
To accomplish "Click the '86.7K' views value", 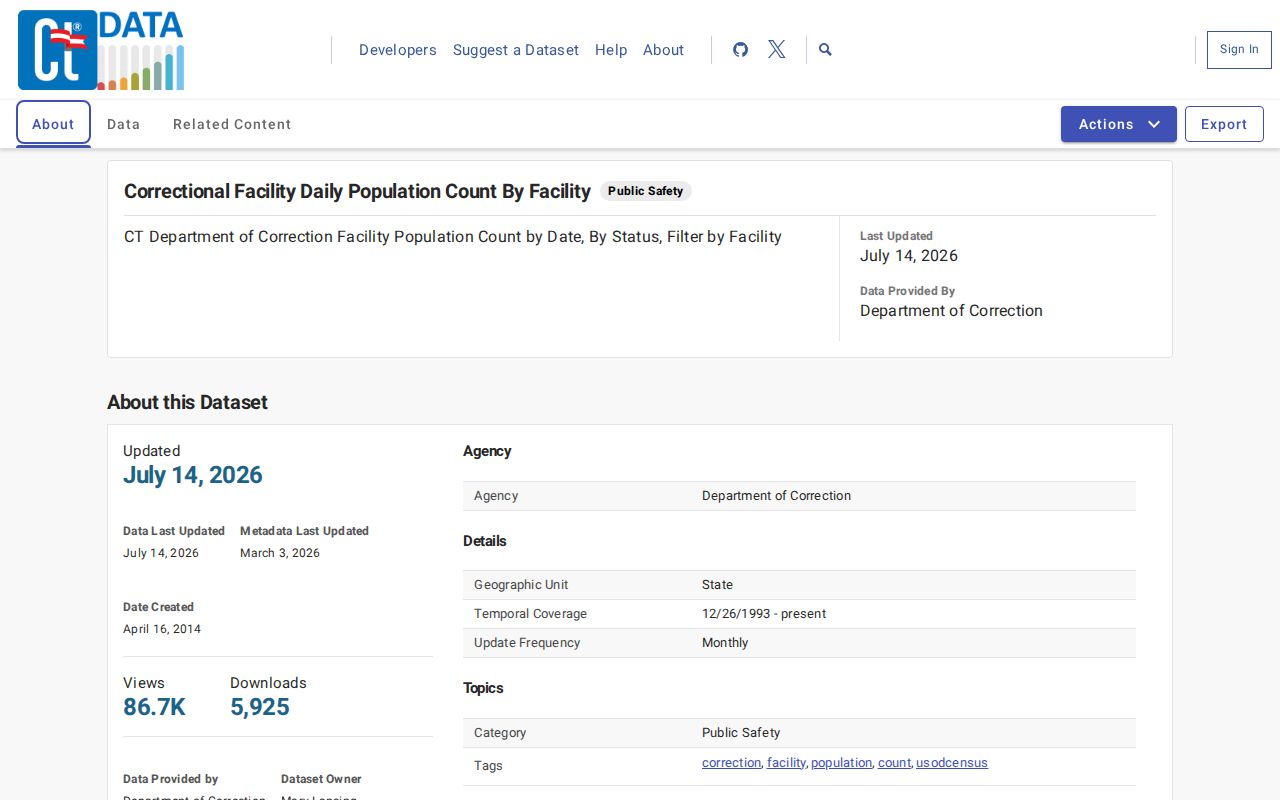I will pyautogui.click(x=154, y=707).
